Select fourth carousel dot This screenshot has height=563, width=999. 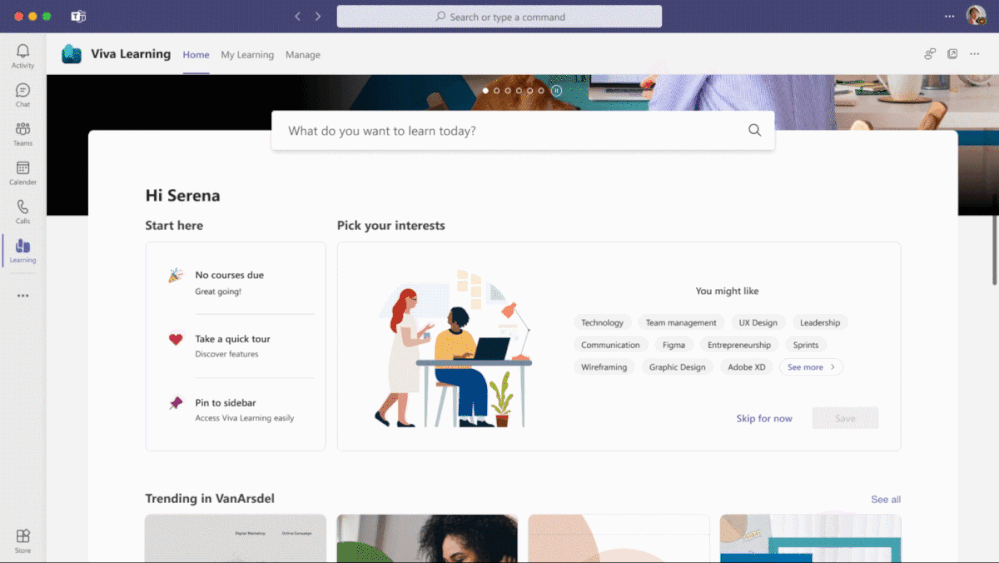[519, 90]
